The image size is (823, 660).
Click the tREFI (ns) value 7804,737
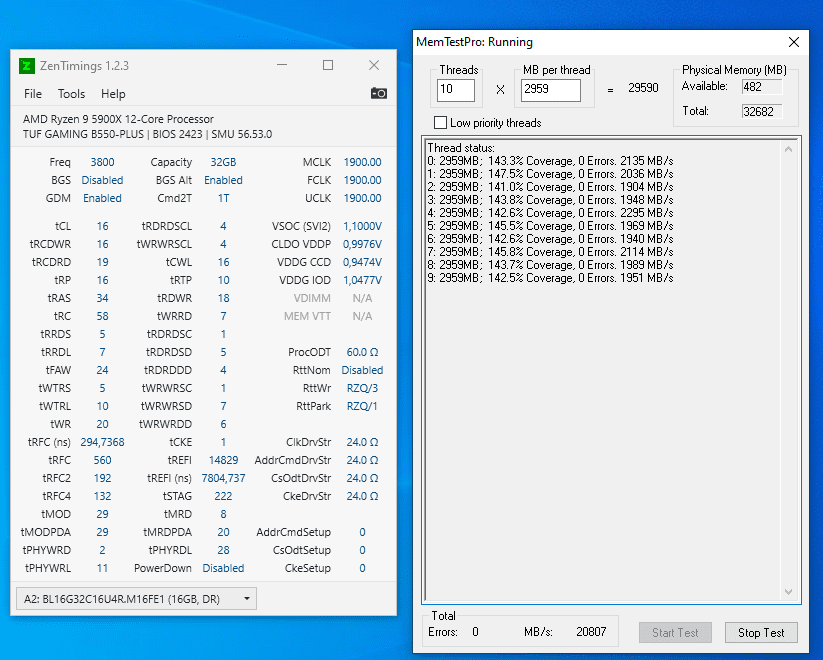click(x=223, y=478)
